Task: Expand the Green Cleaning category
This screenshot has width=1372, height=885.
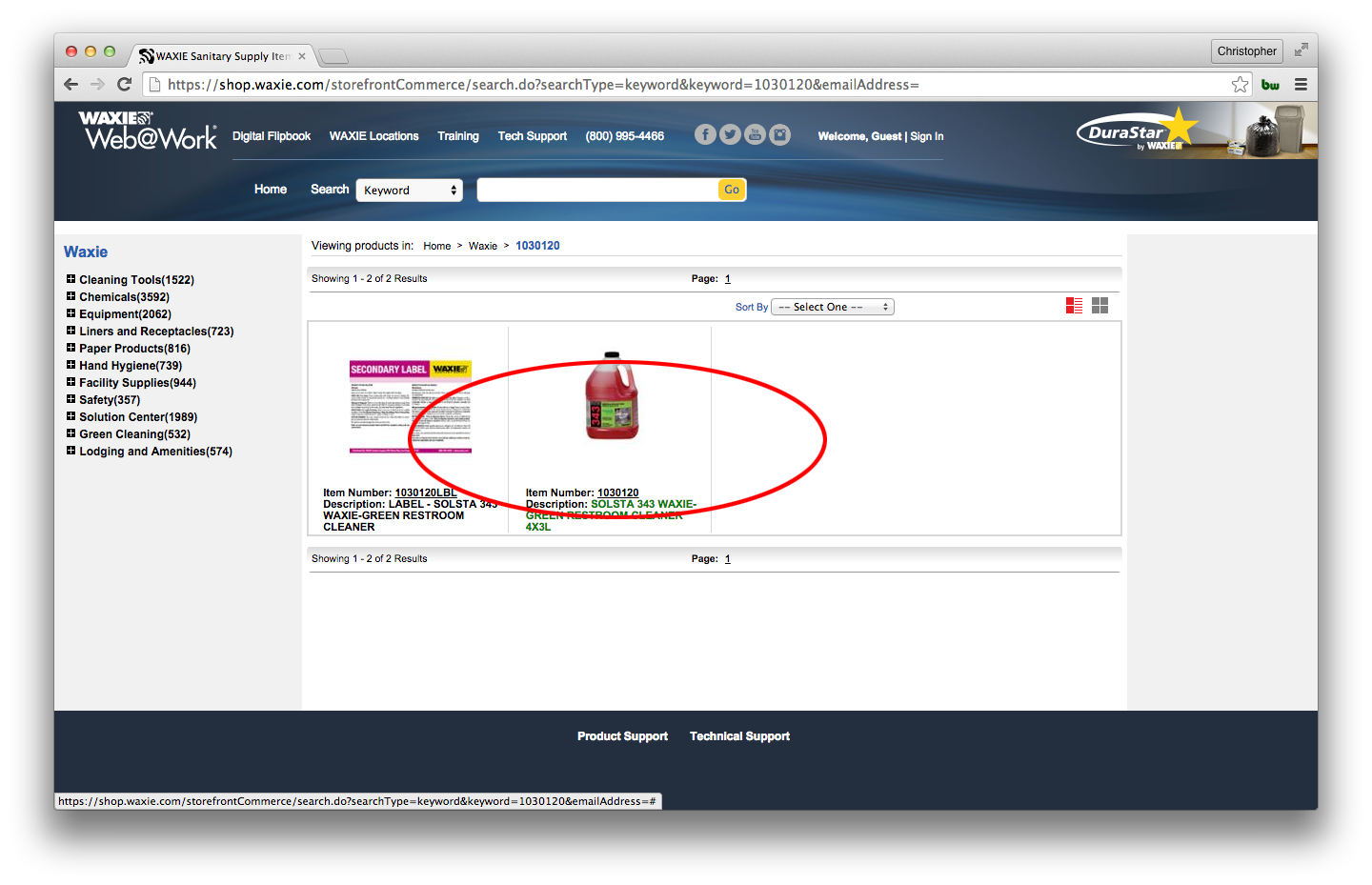Action: (x=71, y=433)
